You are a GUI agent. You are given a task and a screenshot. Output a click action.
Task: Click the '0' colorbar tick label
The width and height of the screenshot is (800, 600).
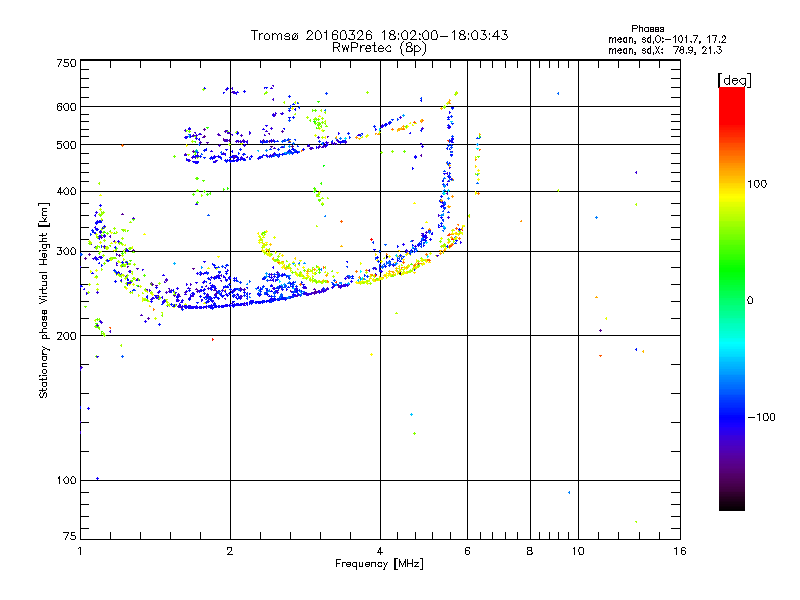tap(750, 300)
